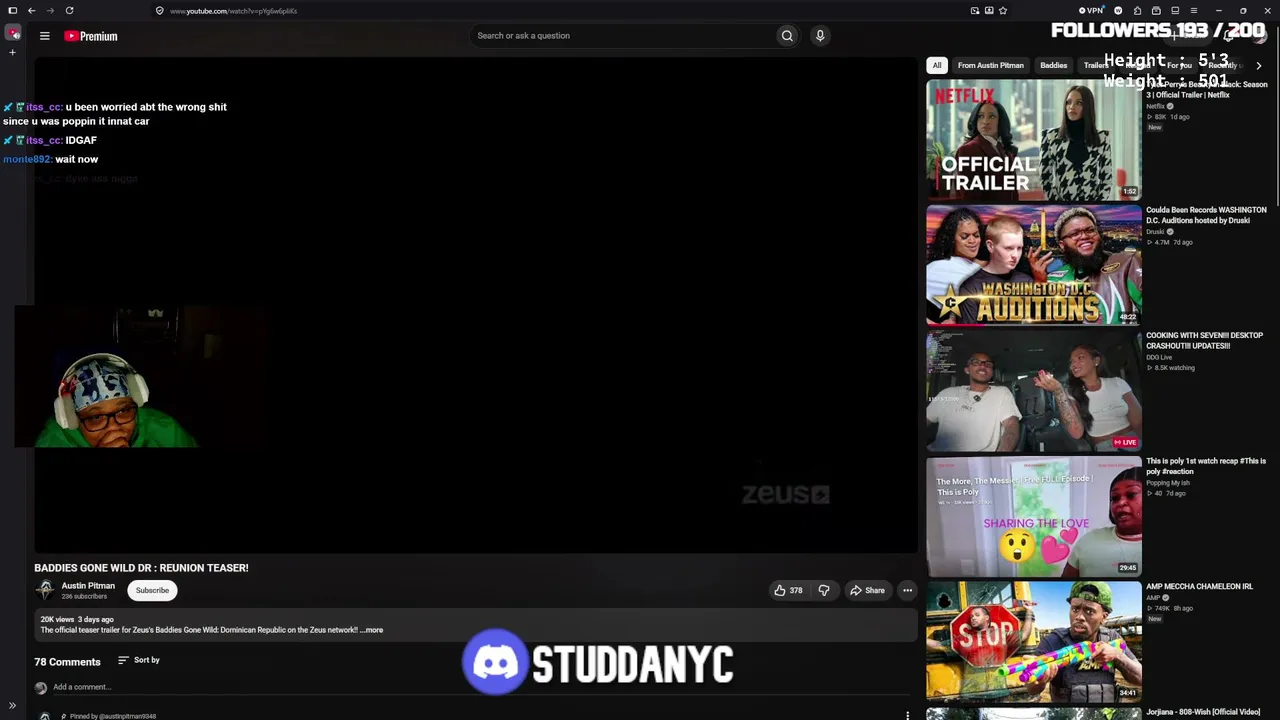The height and width of the screenshot is (720, 1280).
Task: Dislike the video with thumbs down
Action: click(824, 591)
